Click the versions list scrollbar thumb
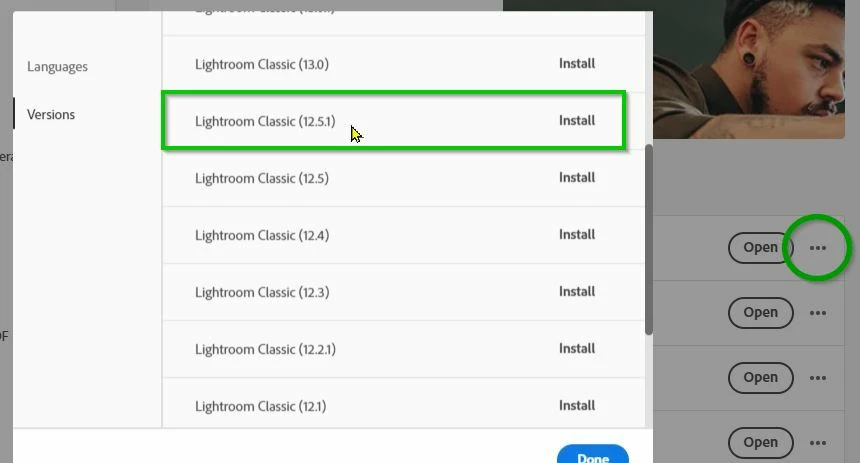Image resolution: width=860 pixels, height=463 pixels. (x=649, y=239)
